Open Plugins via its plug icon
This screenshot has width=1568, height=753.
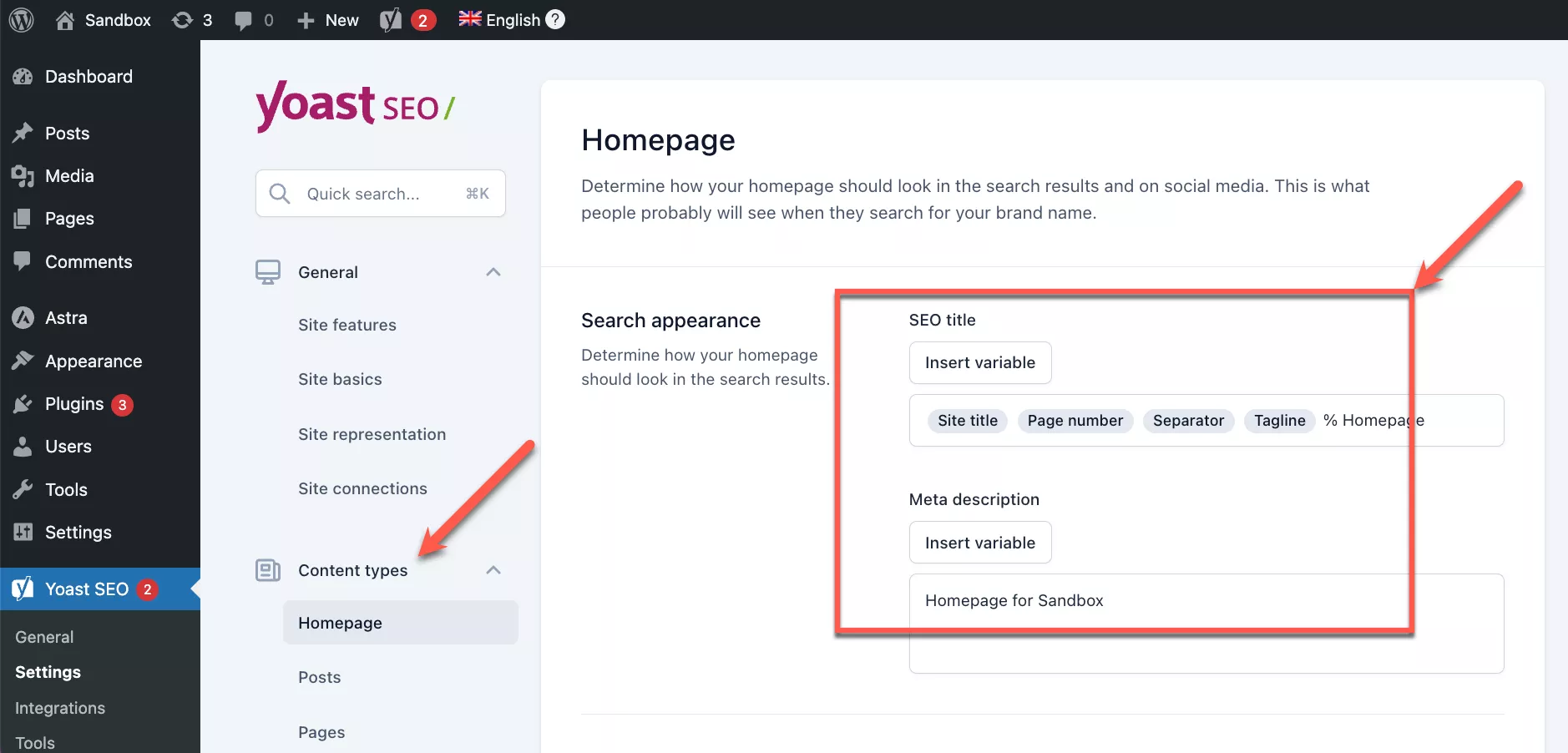coord(23,403)
